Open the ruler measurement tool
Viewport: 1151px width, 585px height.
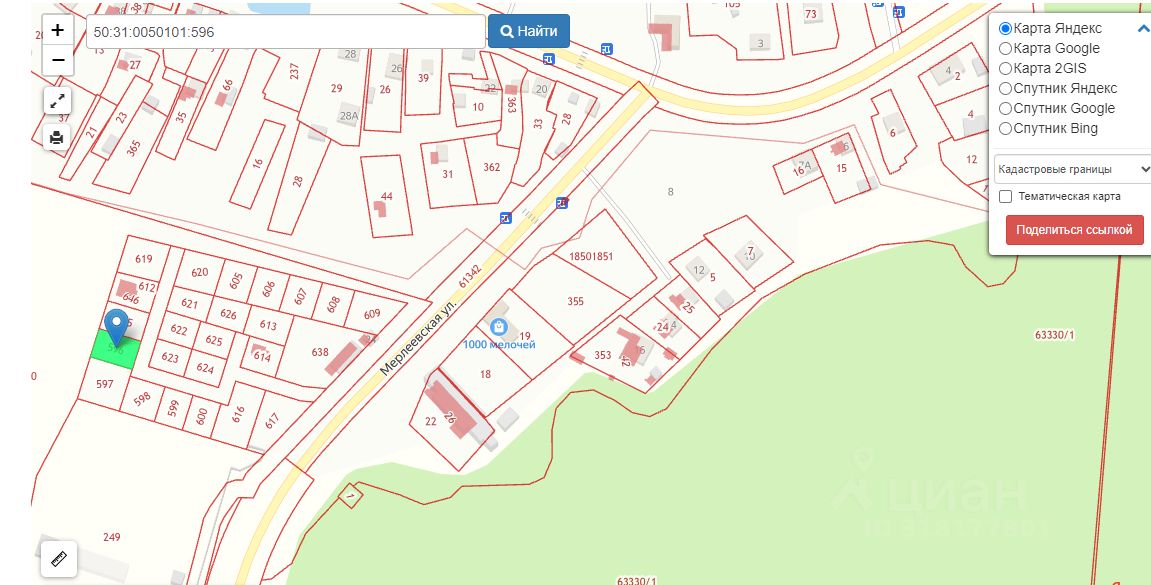[59, 559]
